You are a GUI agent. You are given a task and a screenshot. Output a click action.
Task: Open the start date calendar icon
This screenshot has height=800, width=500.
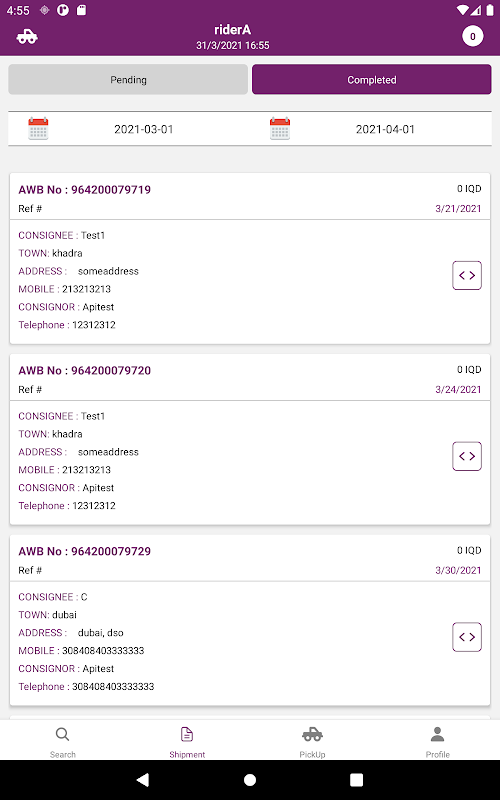point(38,129)
